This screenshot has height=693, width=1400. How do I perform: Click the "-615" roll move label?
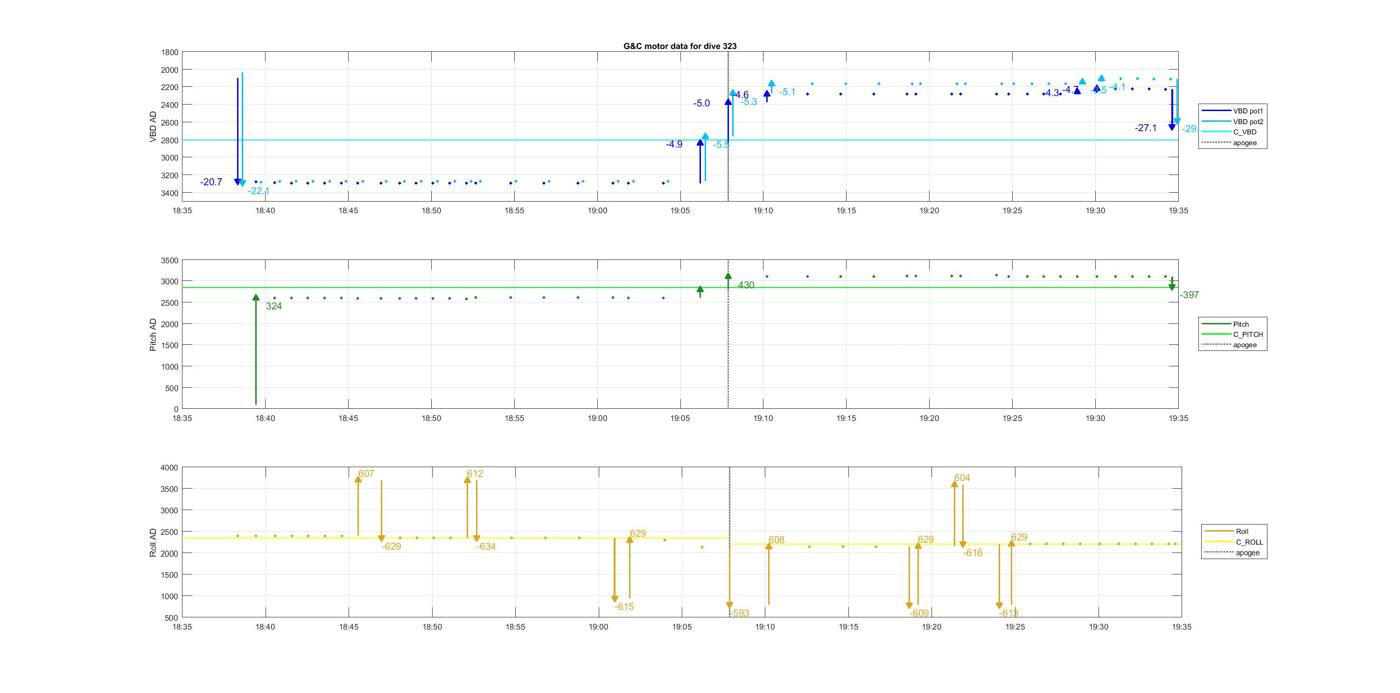coord(624,607)
